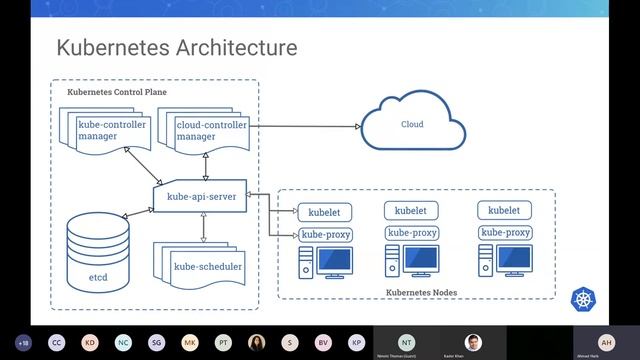Viewport: 640px width, 360px height.
Task: Click the kube-api-server box
Action: pyautogui.click(x=200, y=196)
